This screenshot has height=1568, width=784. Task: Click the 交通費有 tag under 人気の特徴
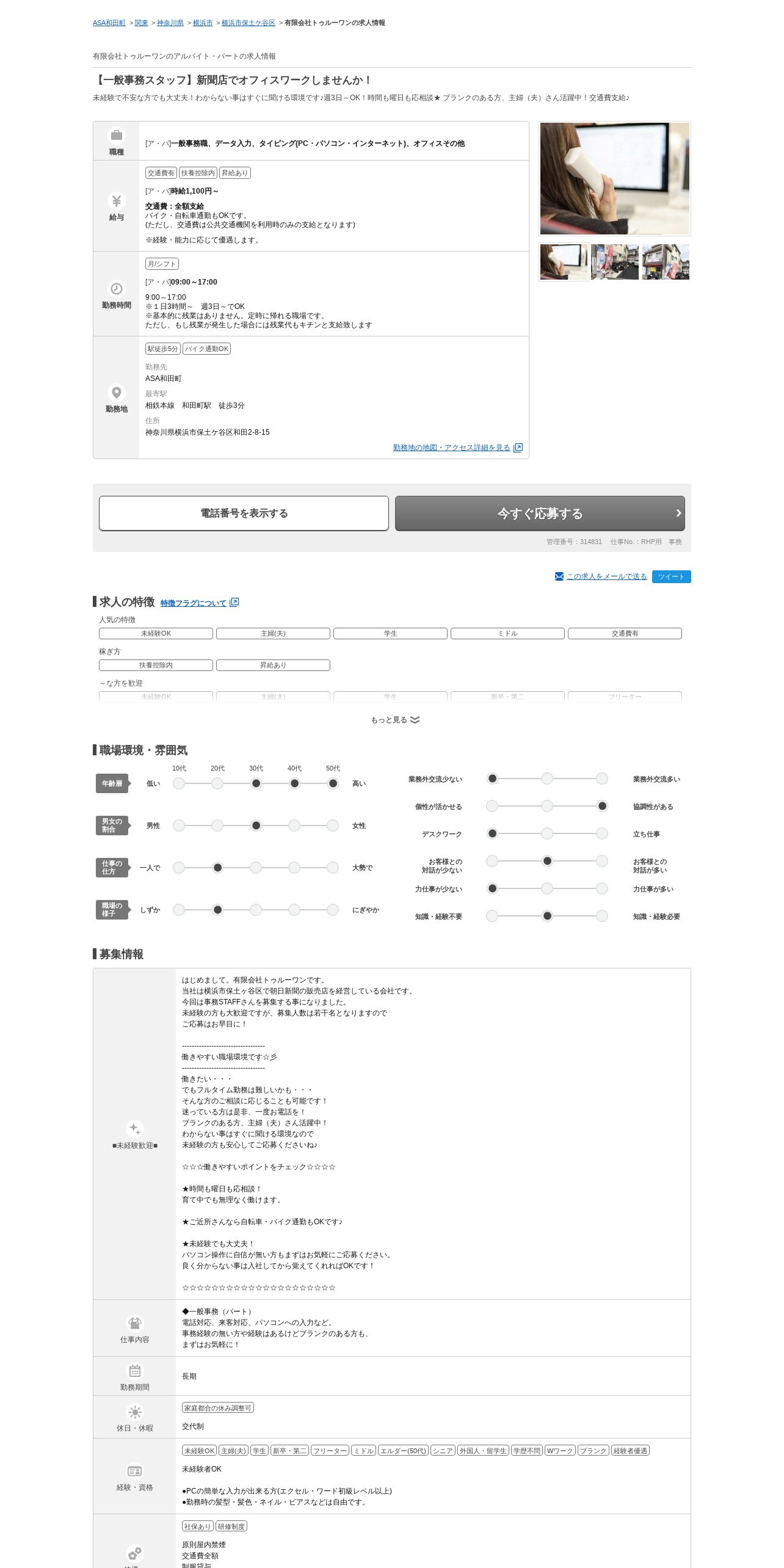tap(625, 634)
